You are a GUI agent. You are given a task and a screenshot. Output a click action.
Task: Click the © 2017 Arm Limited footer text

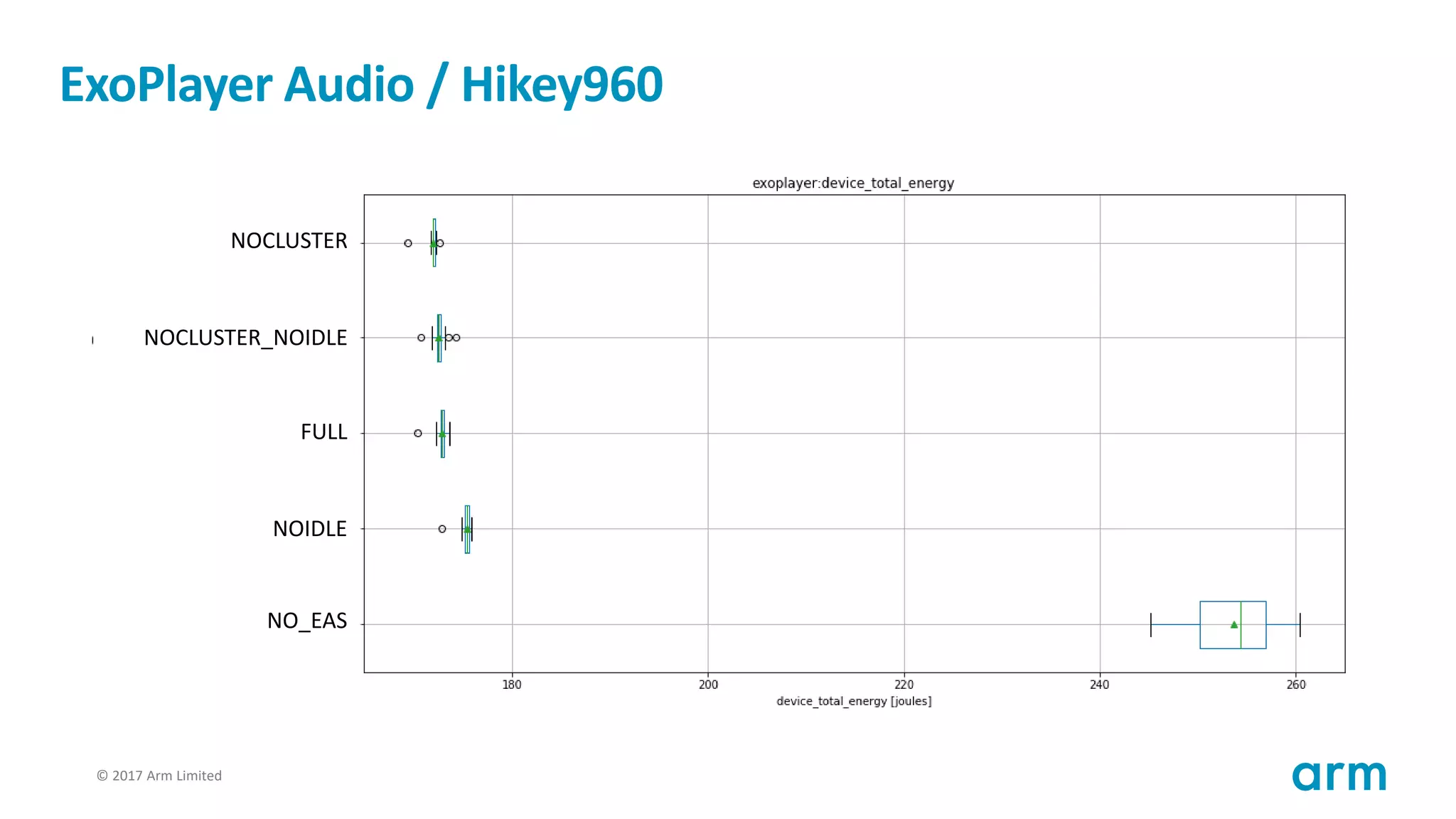point(159,776)
